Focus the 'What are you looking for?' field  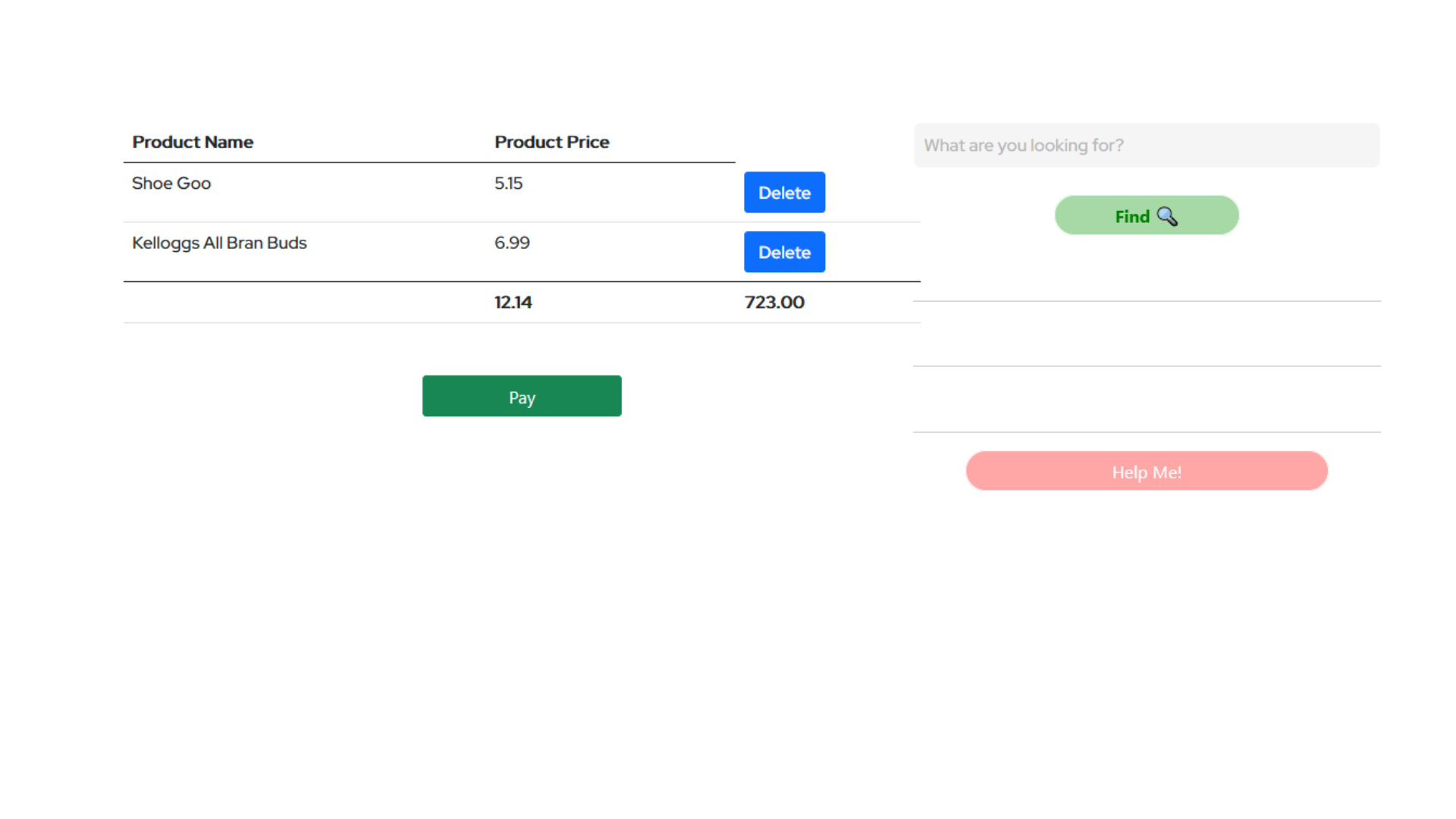pos(1146,146)
